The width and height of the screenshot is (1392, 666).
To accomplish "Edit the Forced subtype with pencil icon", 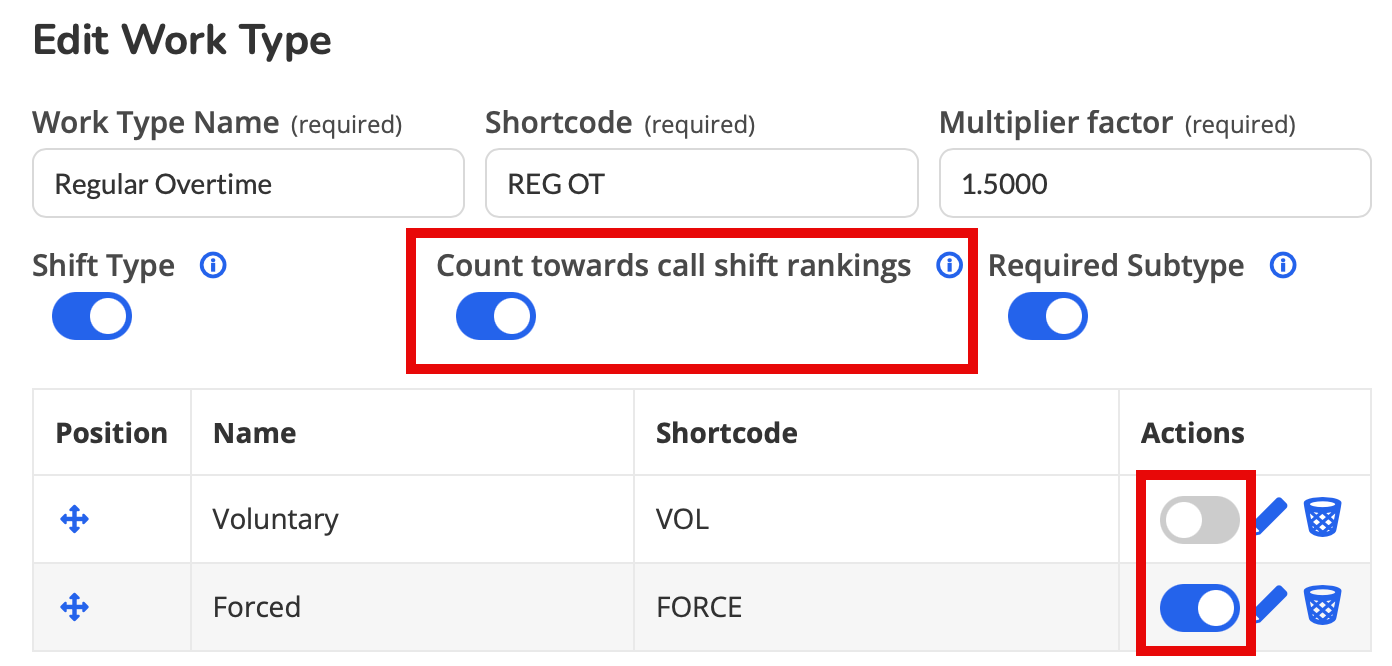I will pyautogui.click(x=1270, y=606).
